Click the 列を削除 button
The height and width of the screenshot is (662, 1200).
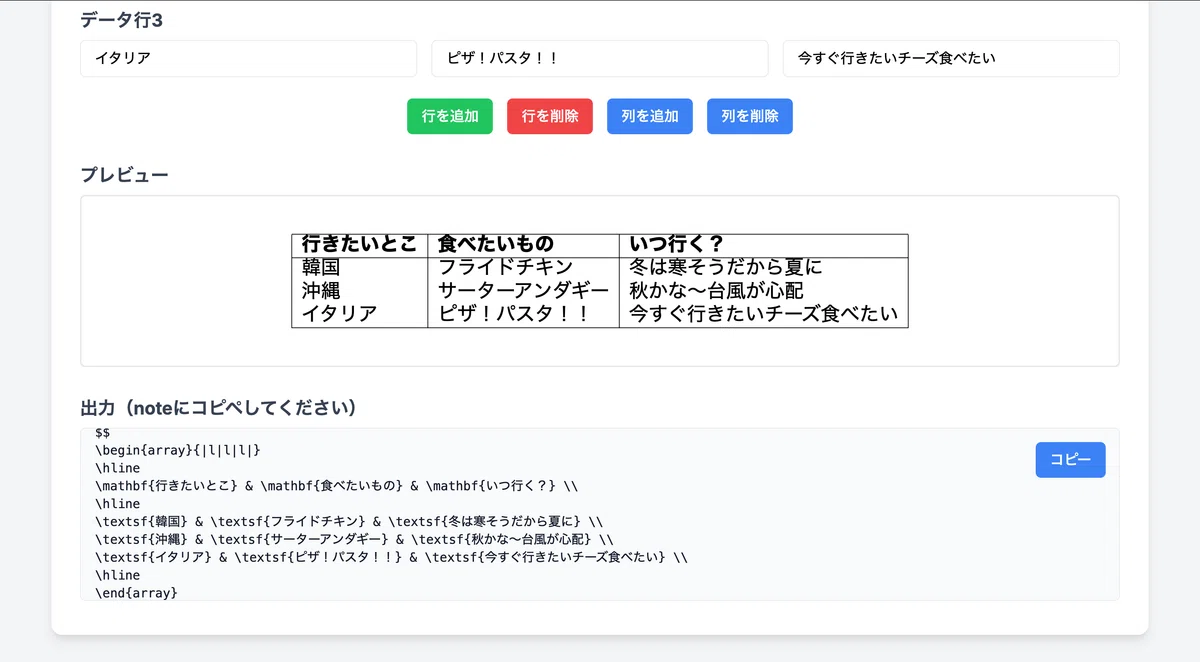click(x=750, y=116)
